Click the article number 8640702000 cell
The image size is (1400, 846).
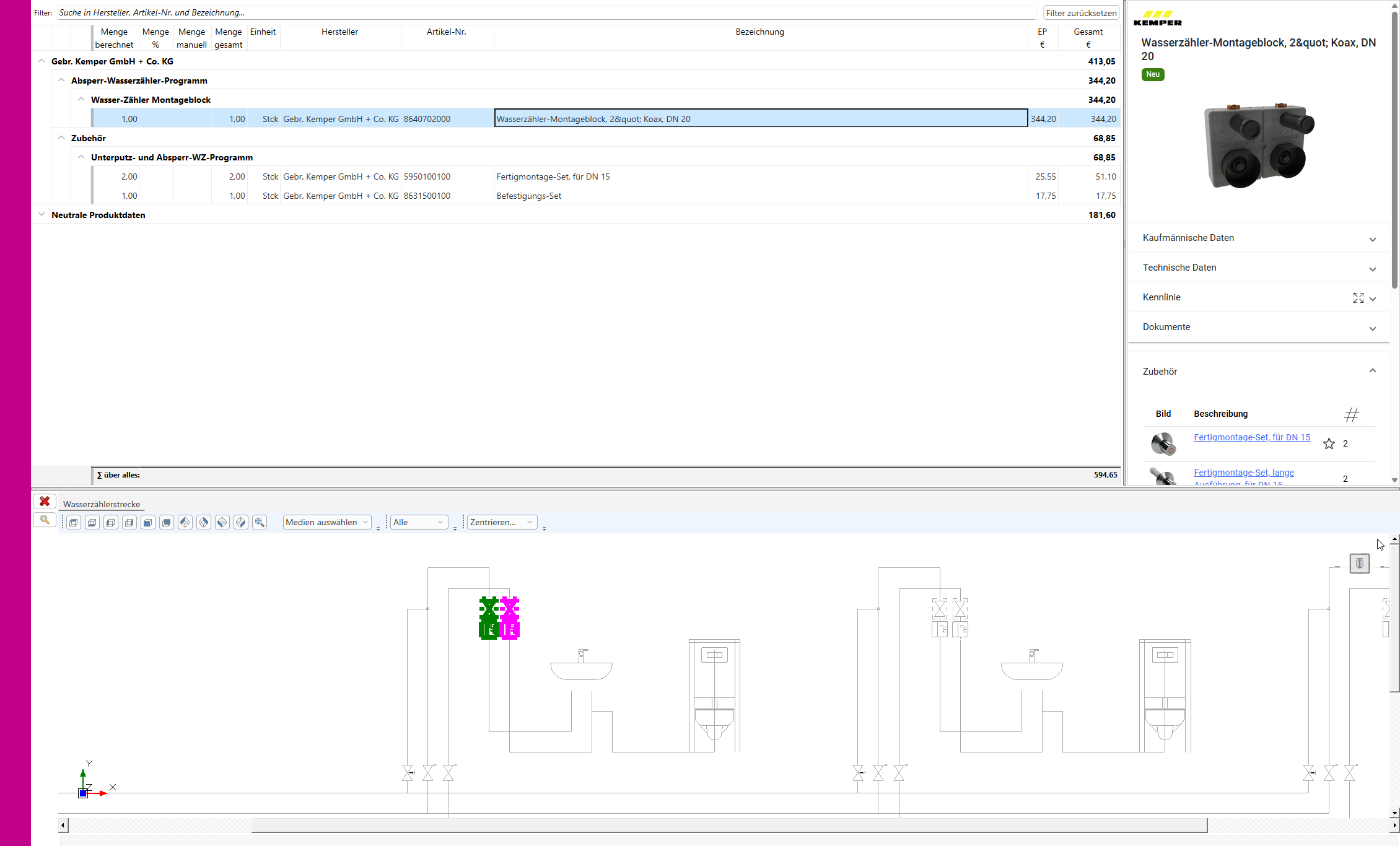(x=447, y=118)
